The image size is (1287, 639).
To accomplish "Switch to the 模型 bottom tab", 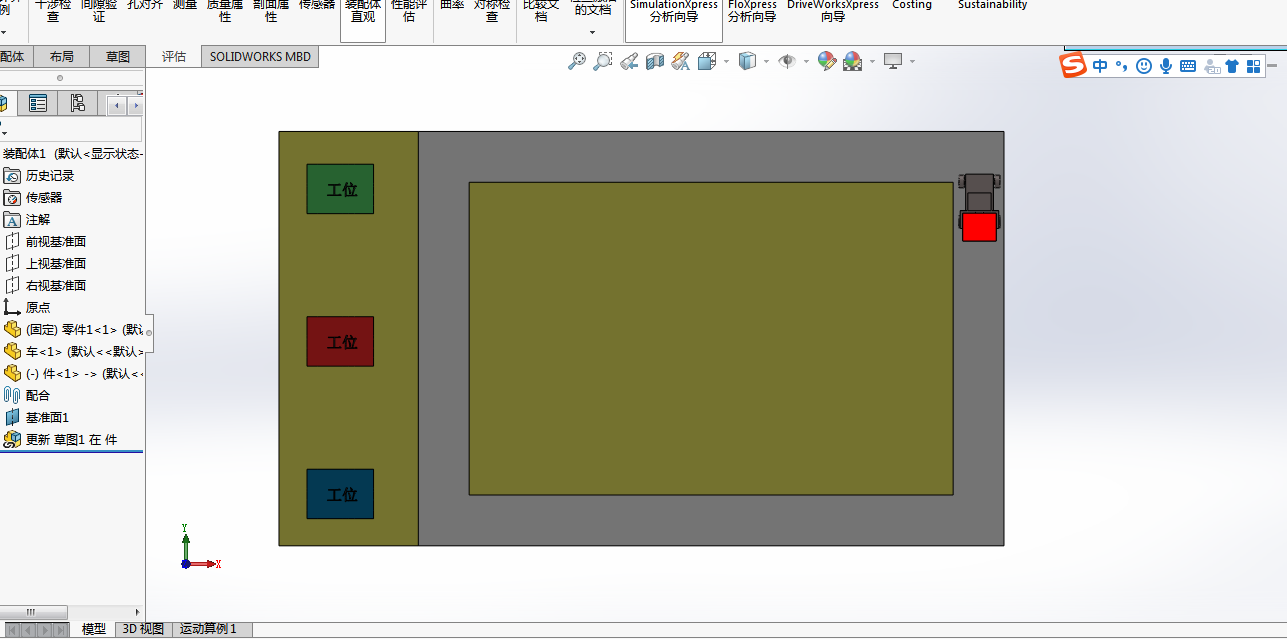I will [94, 629].
